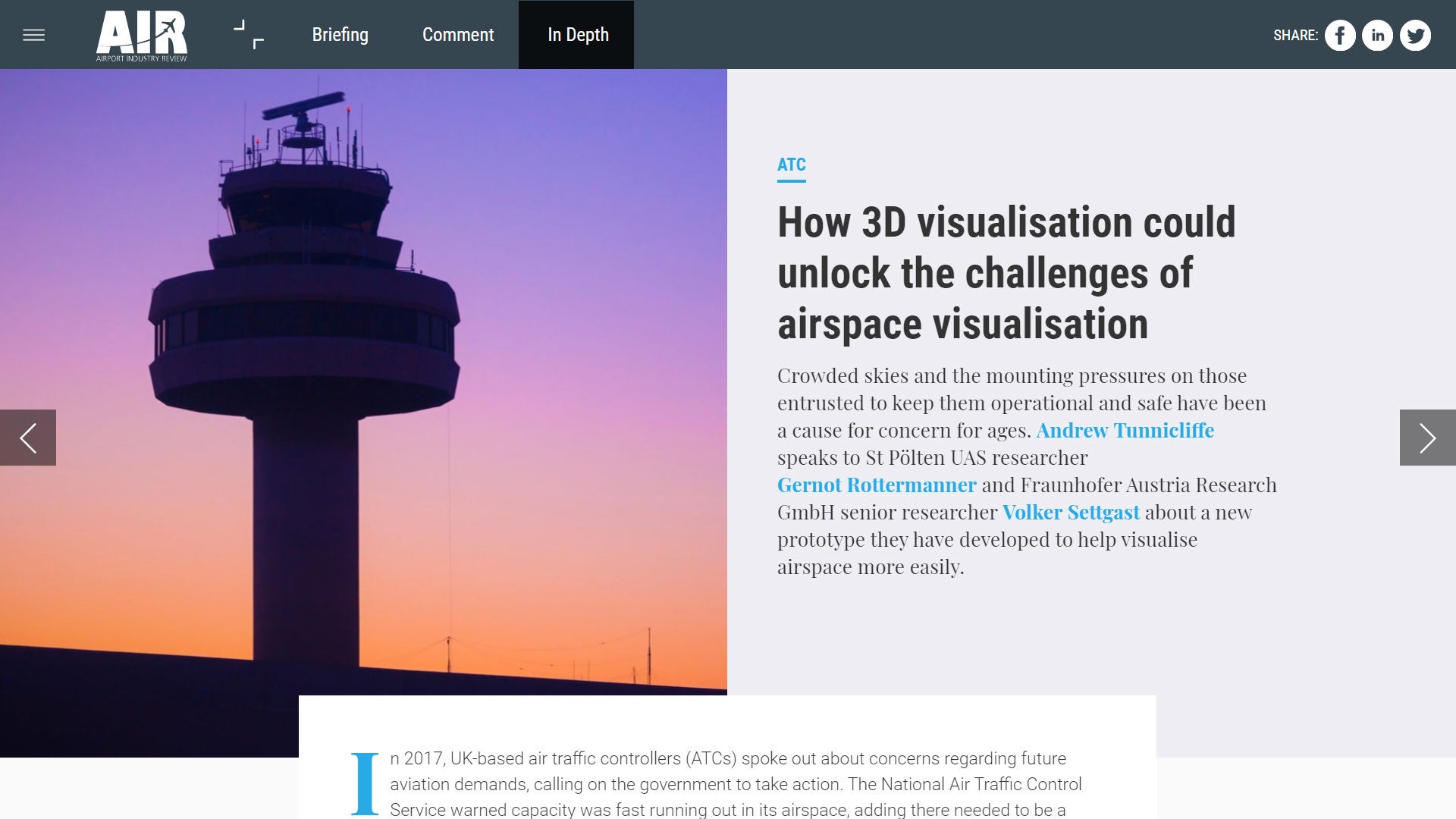Select the In Depth tab
This screenshot has height=819, width=1456.
578,35
